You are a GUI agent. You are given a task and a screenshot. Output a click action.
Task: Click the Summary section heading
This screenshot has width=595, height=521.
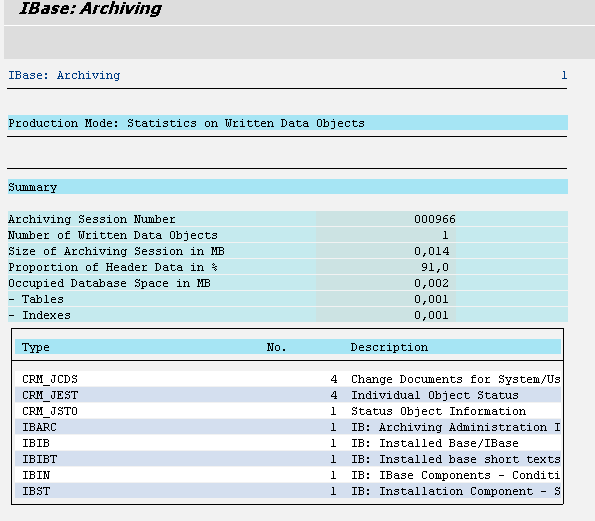click(33, 187)
